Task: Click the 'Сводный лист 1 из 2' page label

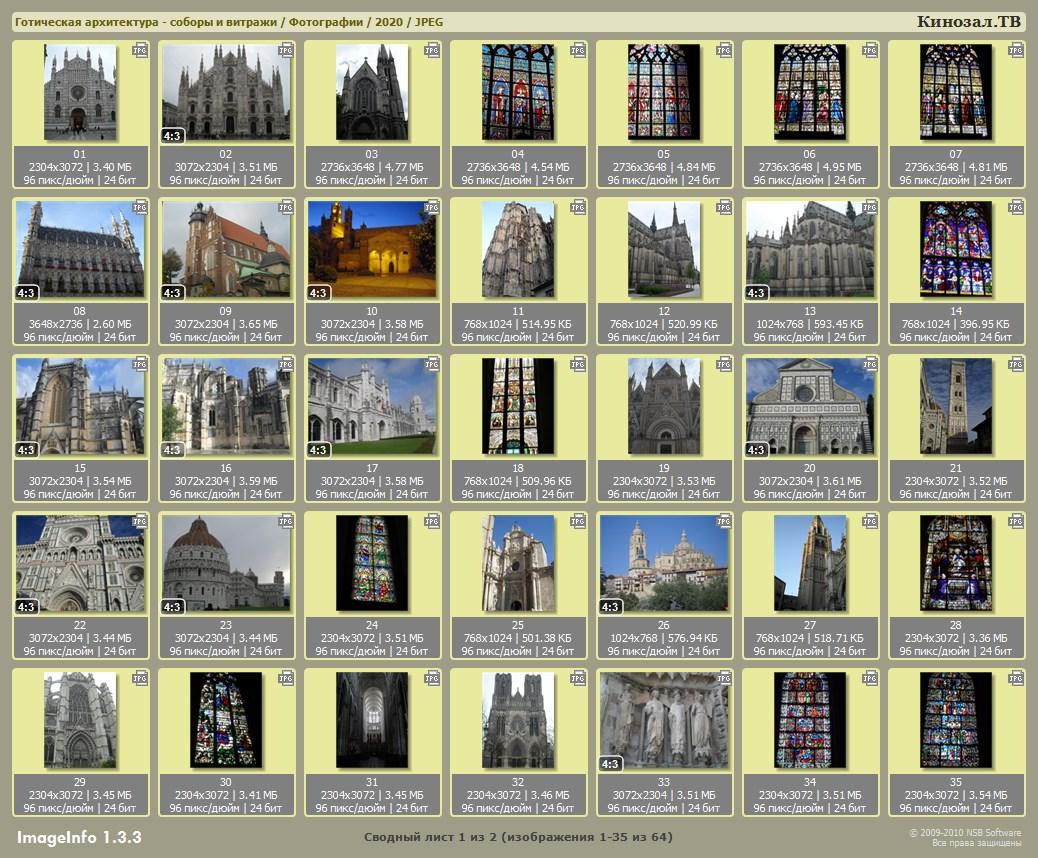Action: tap(518, 837)
